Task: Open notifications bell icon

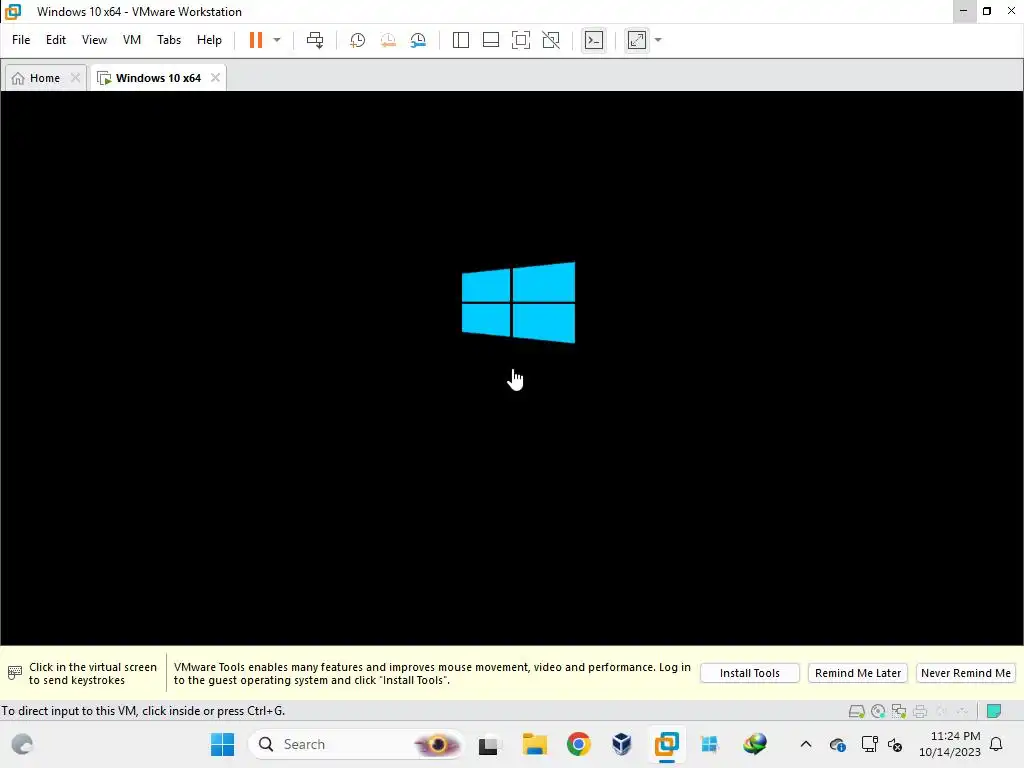Action: pos(996,744)
